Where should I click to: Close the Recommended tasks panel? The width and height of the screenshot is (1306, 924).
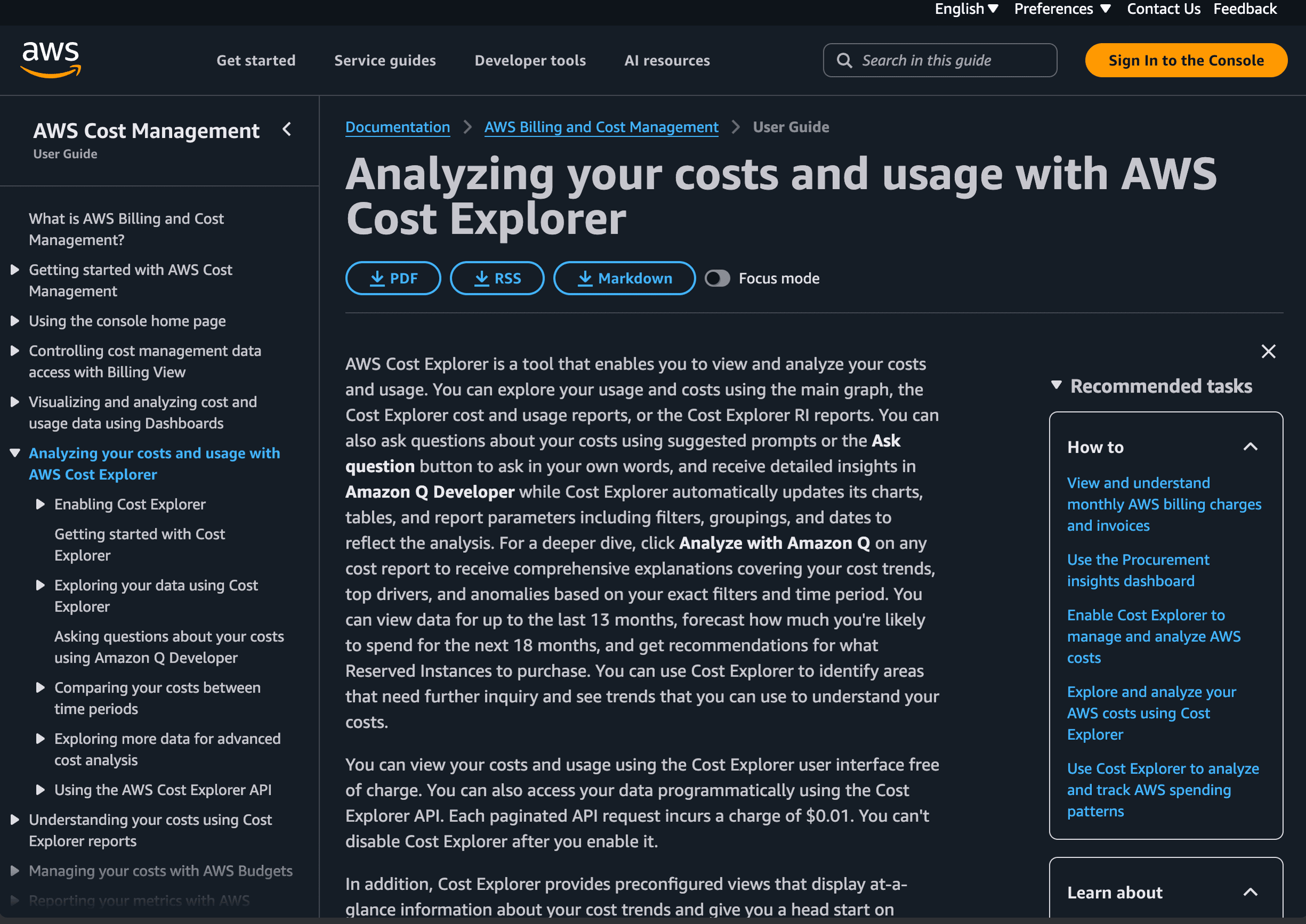1268,351
